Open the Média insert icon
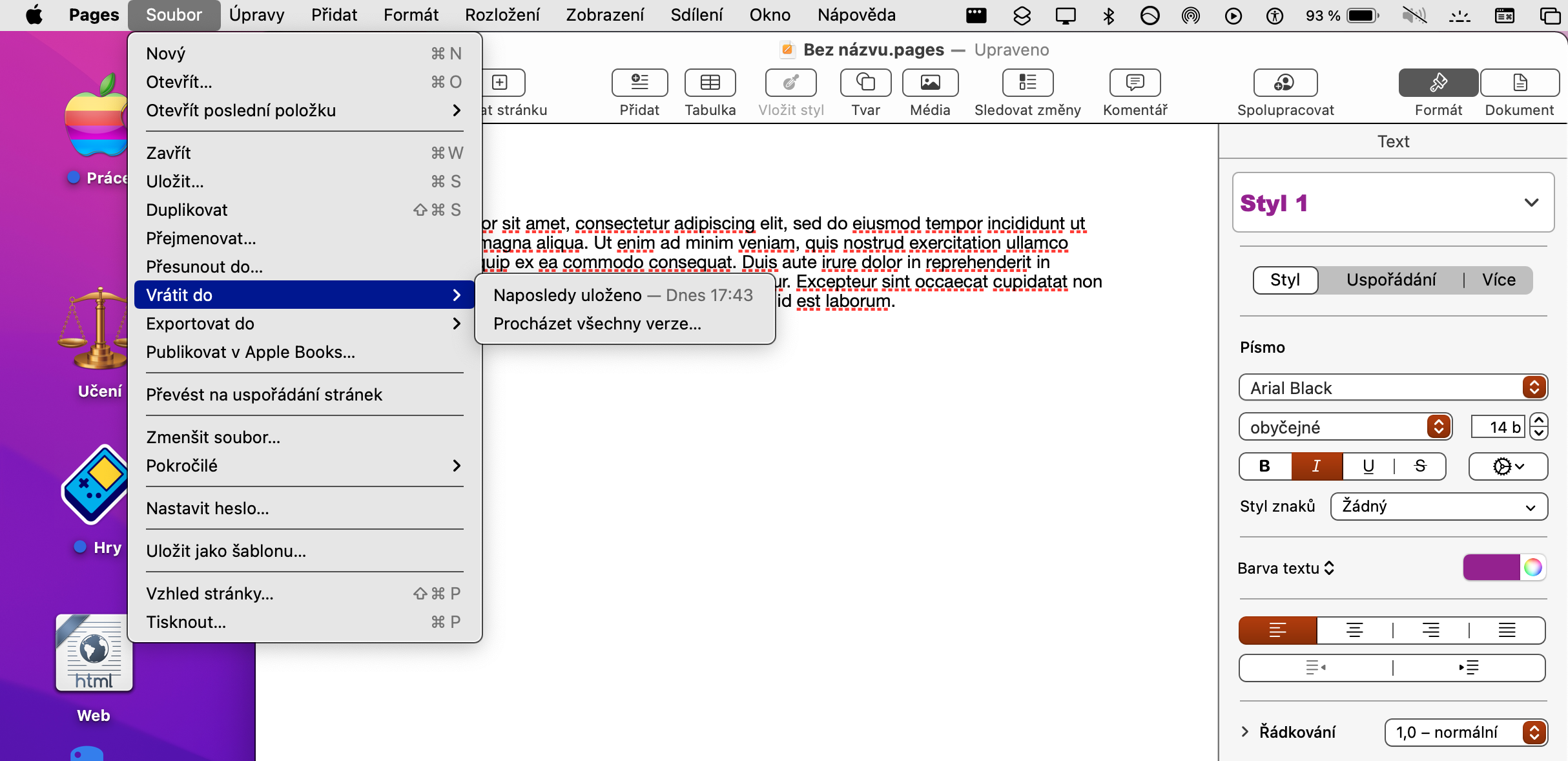 [x=929, y=83]
